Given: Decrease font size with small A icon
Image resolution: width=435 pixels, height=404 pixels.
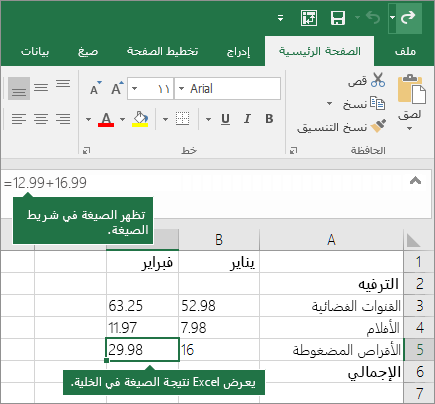Looking at the screenshot, I should pos(95,88).
